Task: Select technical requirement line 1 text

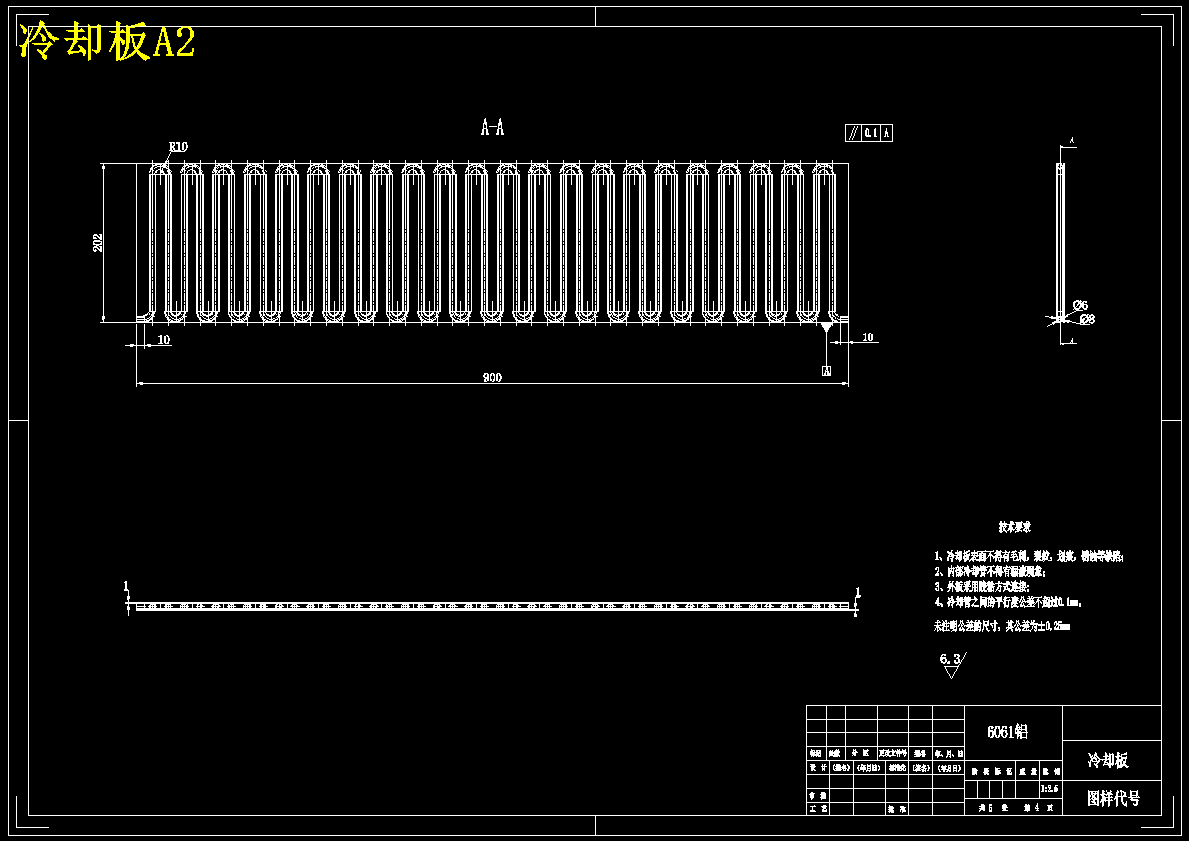Action: click(x=1028, y=557)
